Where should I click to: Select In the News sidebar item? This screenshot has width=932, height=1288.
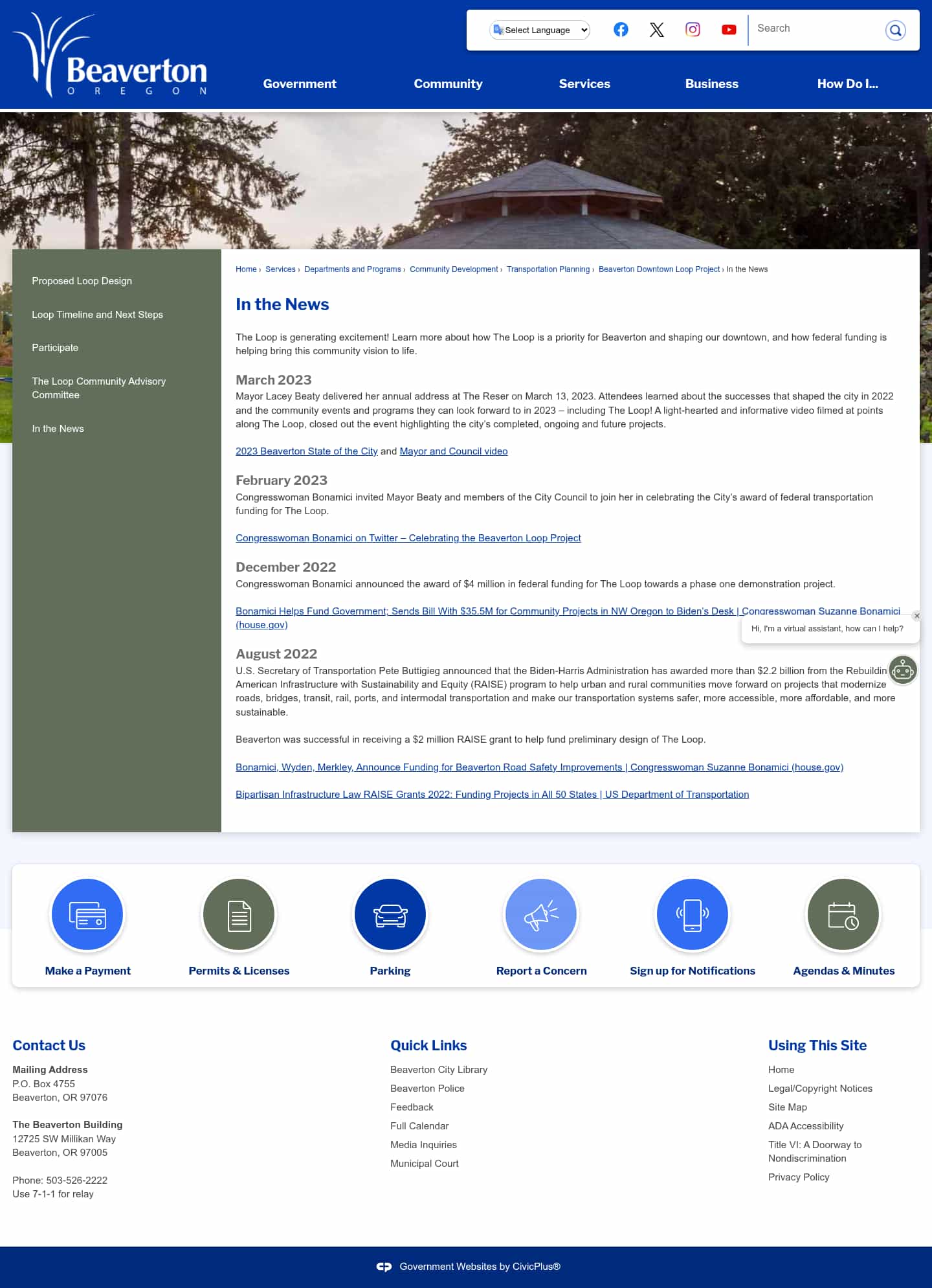click(58, 429)
